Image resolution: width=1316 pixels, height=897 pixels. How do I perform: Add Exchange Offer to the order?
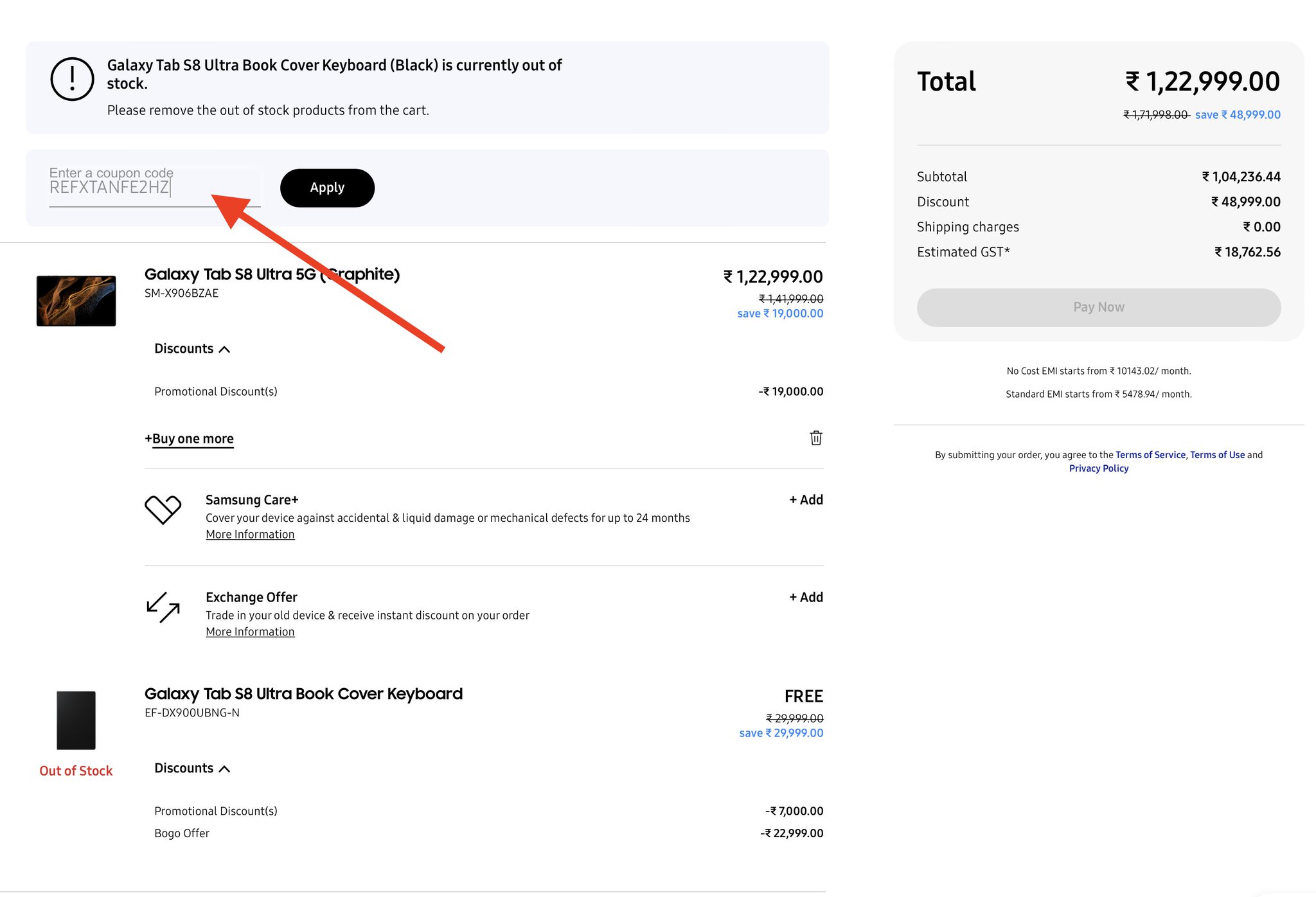pyautogui.click(x=806, y=597)
